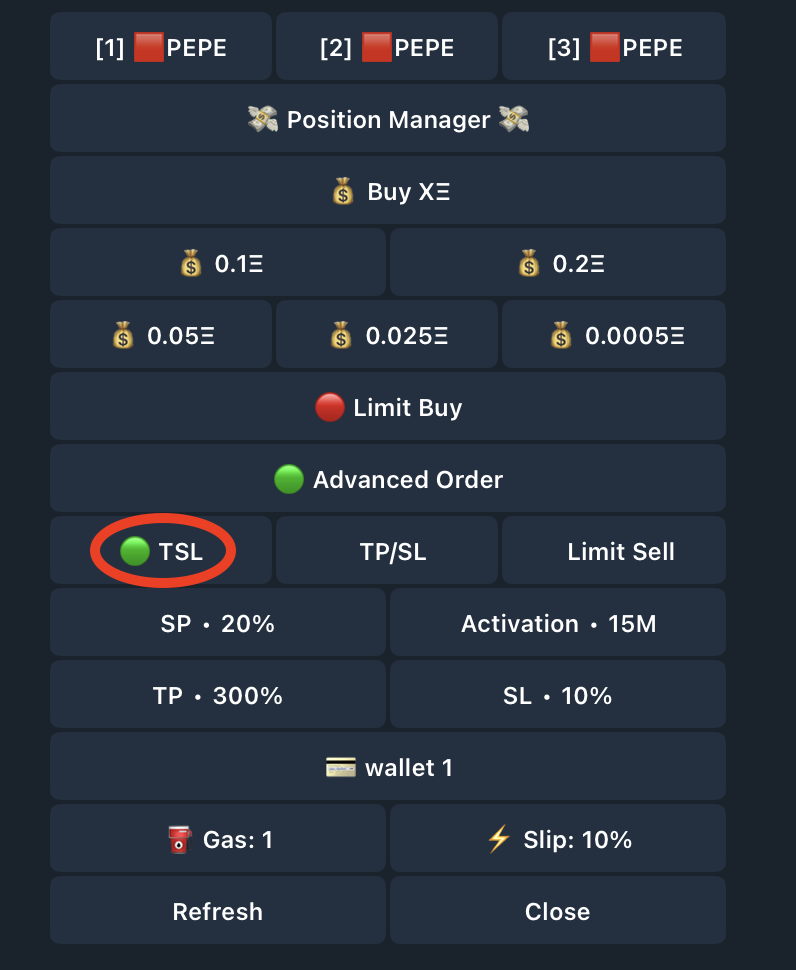The image size is (796, 970).
Task: Switch to the [3] PEPE position tab
Action: pos(614,46)
